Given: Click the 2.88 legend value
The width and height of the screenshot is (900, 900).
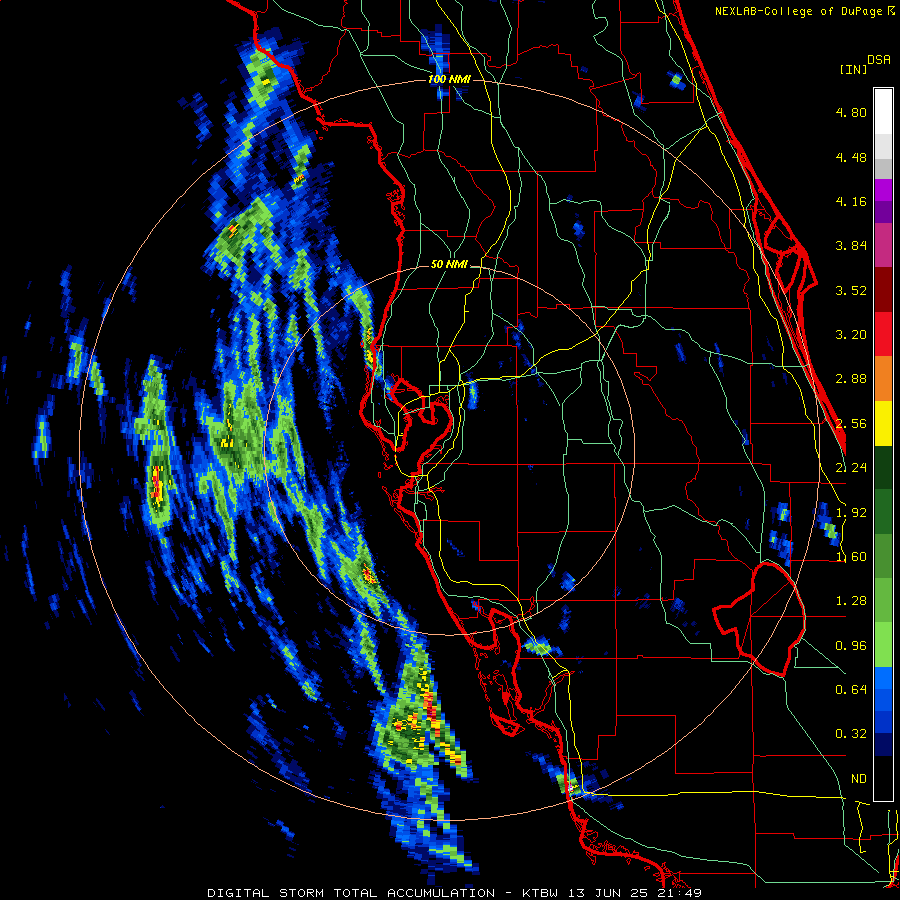Looking at the screenshot, I should [x=851, y=379].
